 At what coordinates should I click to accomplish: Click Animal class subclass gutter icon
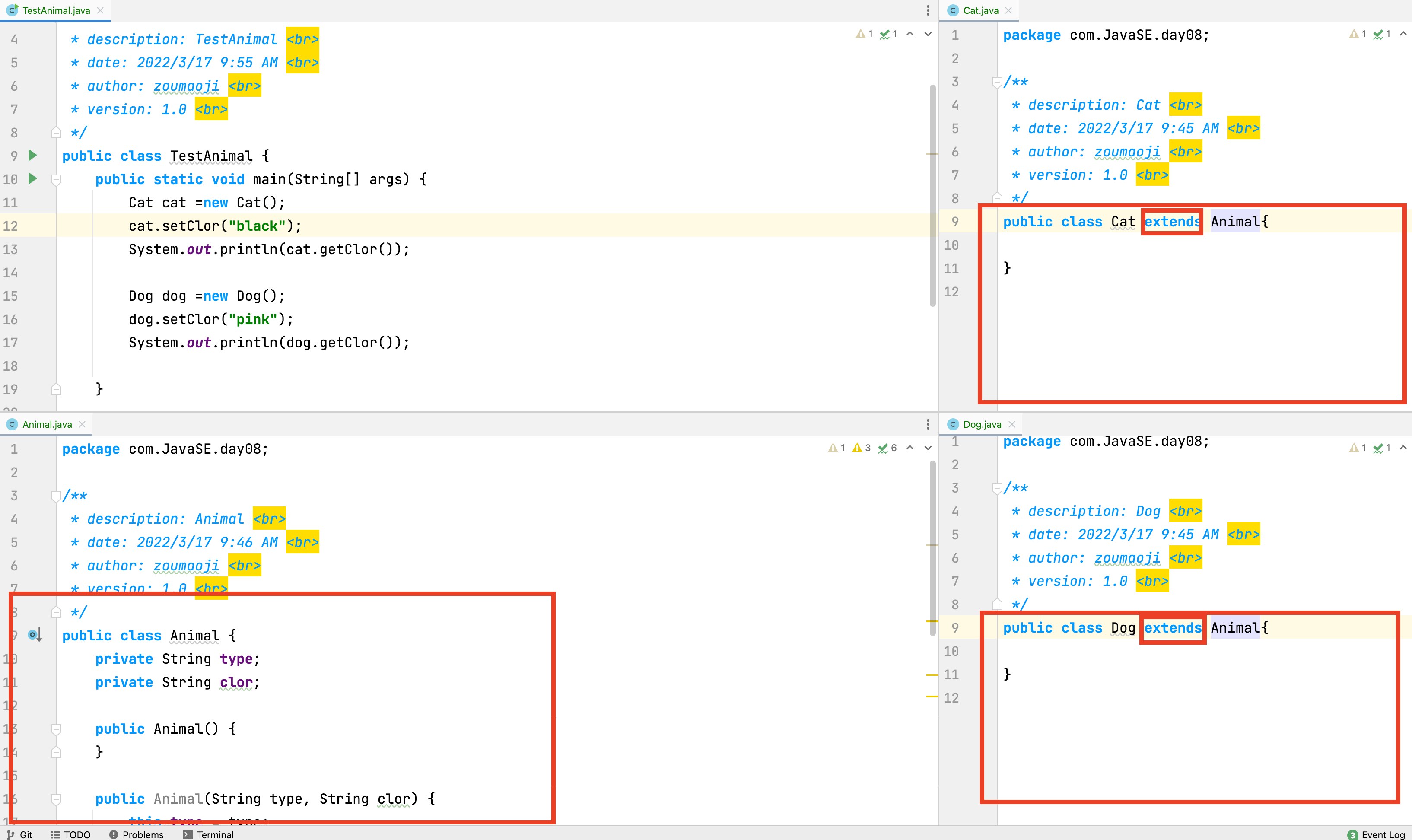pos(34,635)
